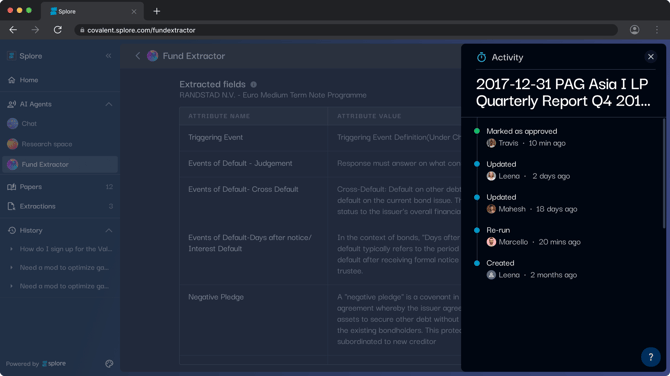Select the Splore browser tab

point(92,12)
